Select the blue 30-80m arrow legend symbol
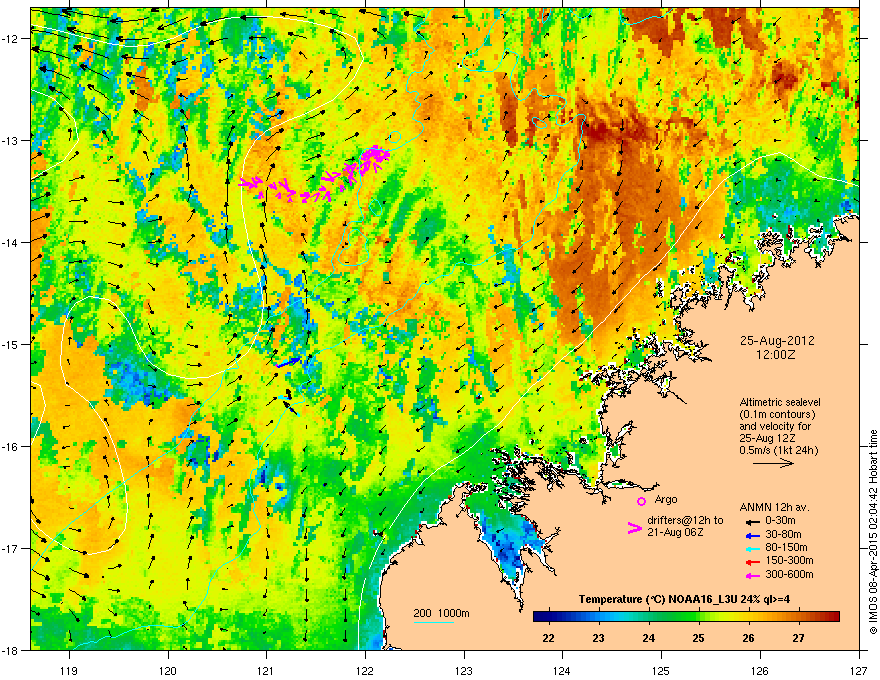 point(752,534)
